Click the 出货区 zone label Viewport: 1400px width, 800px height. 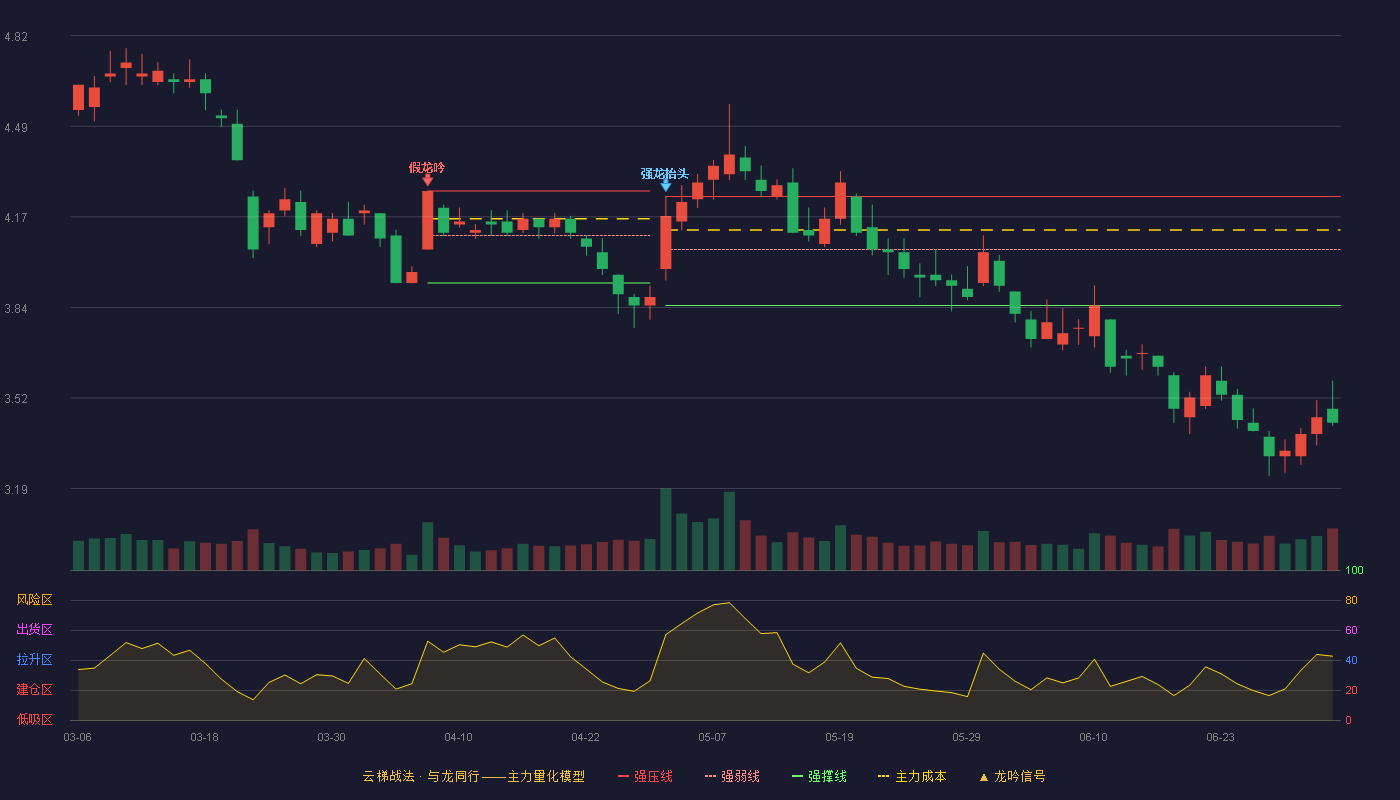(x=34, y=630)
